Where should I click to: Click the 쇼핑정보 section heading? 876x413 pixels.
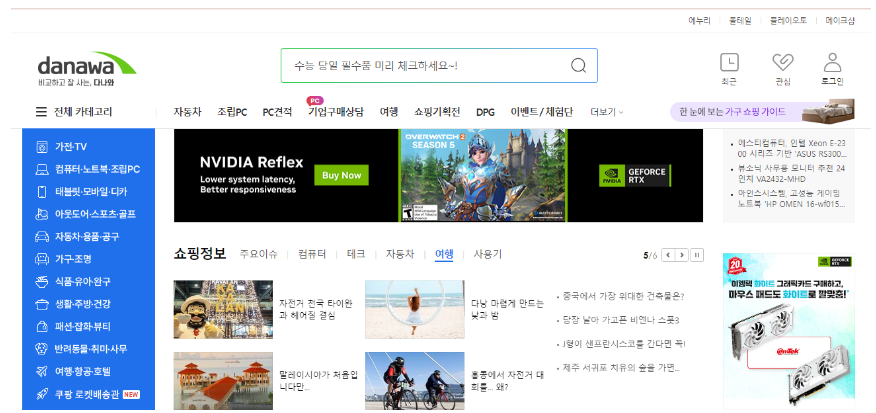coord(199,254)
